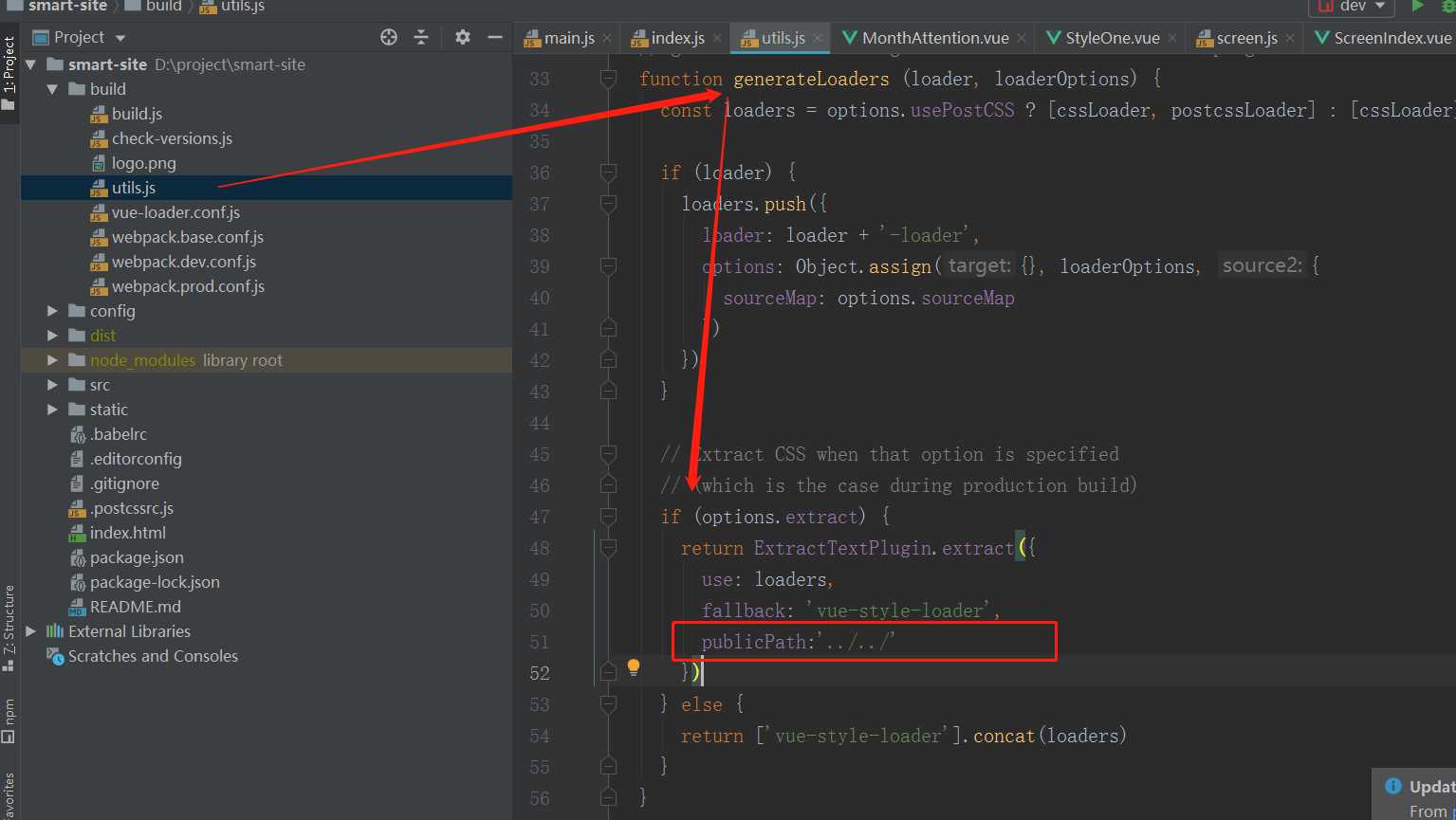The image size is (1456, 820).
Task: Fold the generateLoaders function at line 33
Action: [608, 79]
